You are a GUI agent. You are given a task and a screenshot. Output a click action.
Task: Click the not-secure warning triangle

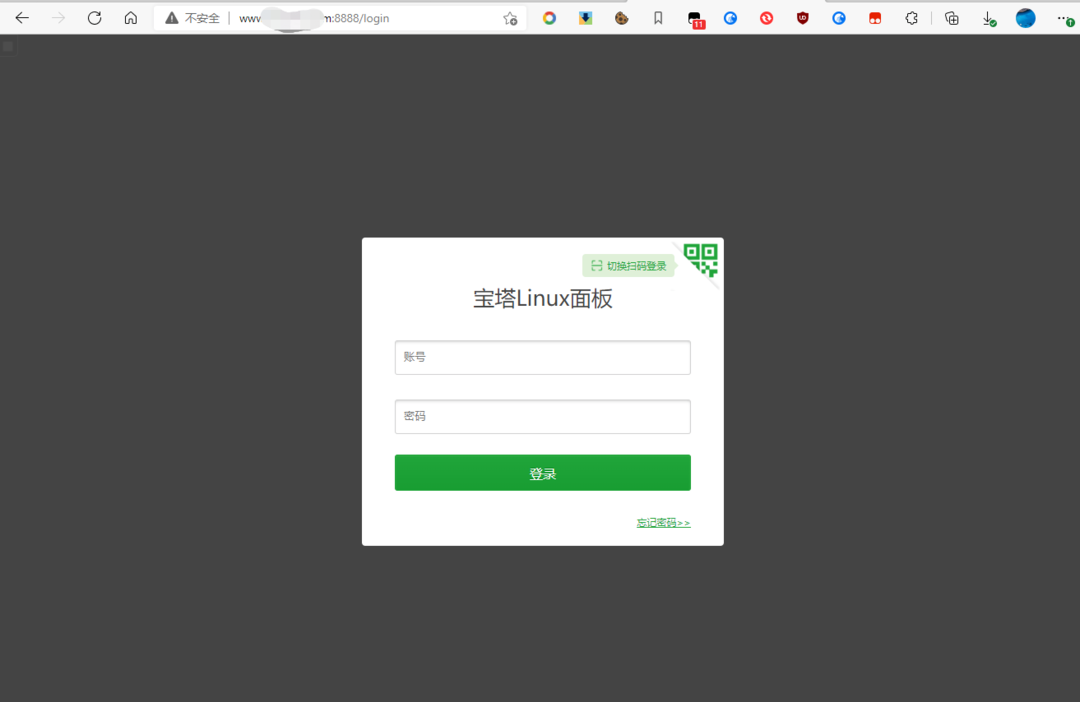click(x=172, y=18)
